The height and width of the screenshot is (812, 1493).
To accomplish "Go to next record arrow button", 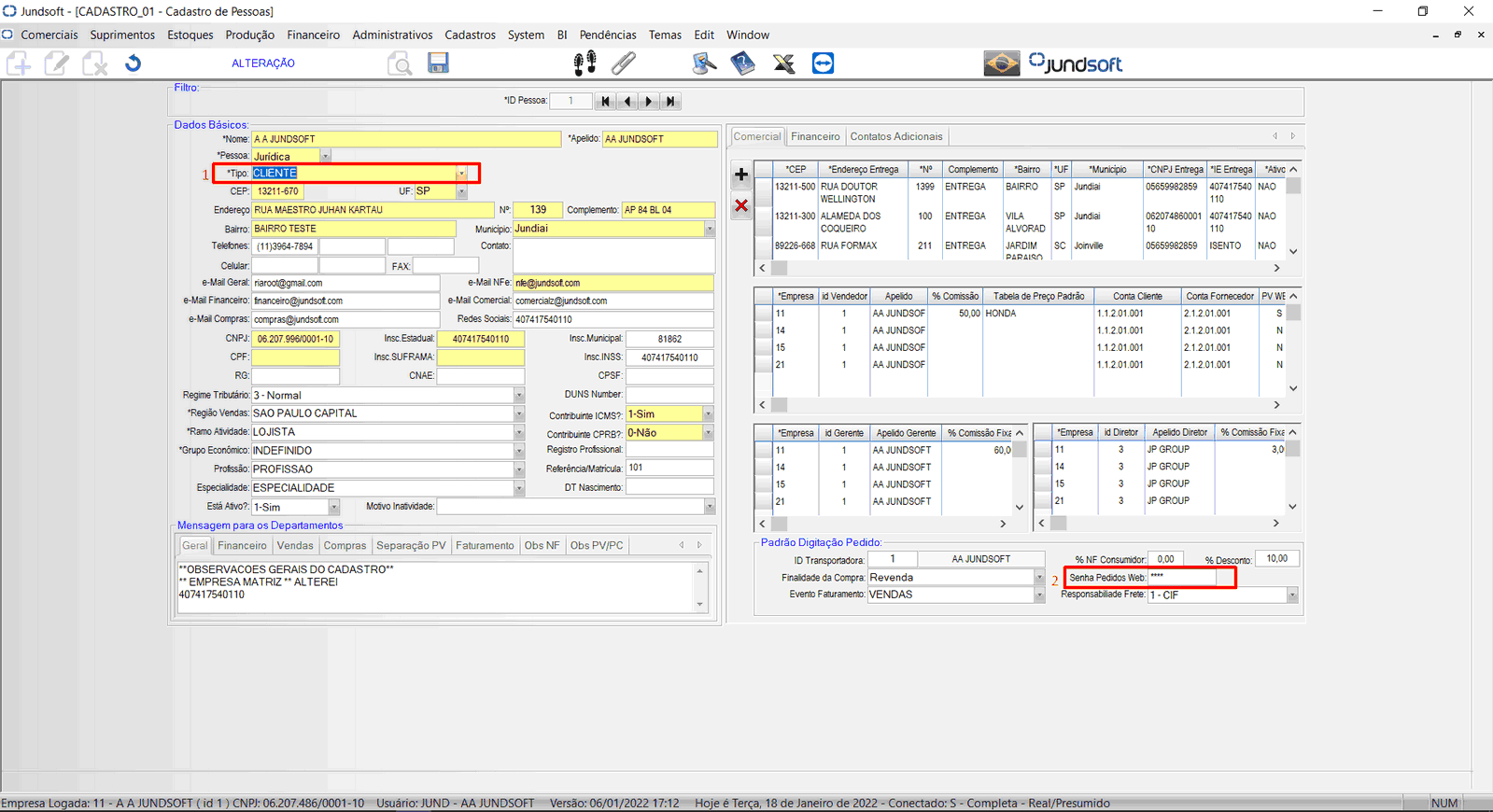I will pos(649,101).
